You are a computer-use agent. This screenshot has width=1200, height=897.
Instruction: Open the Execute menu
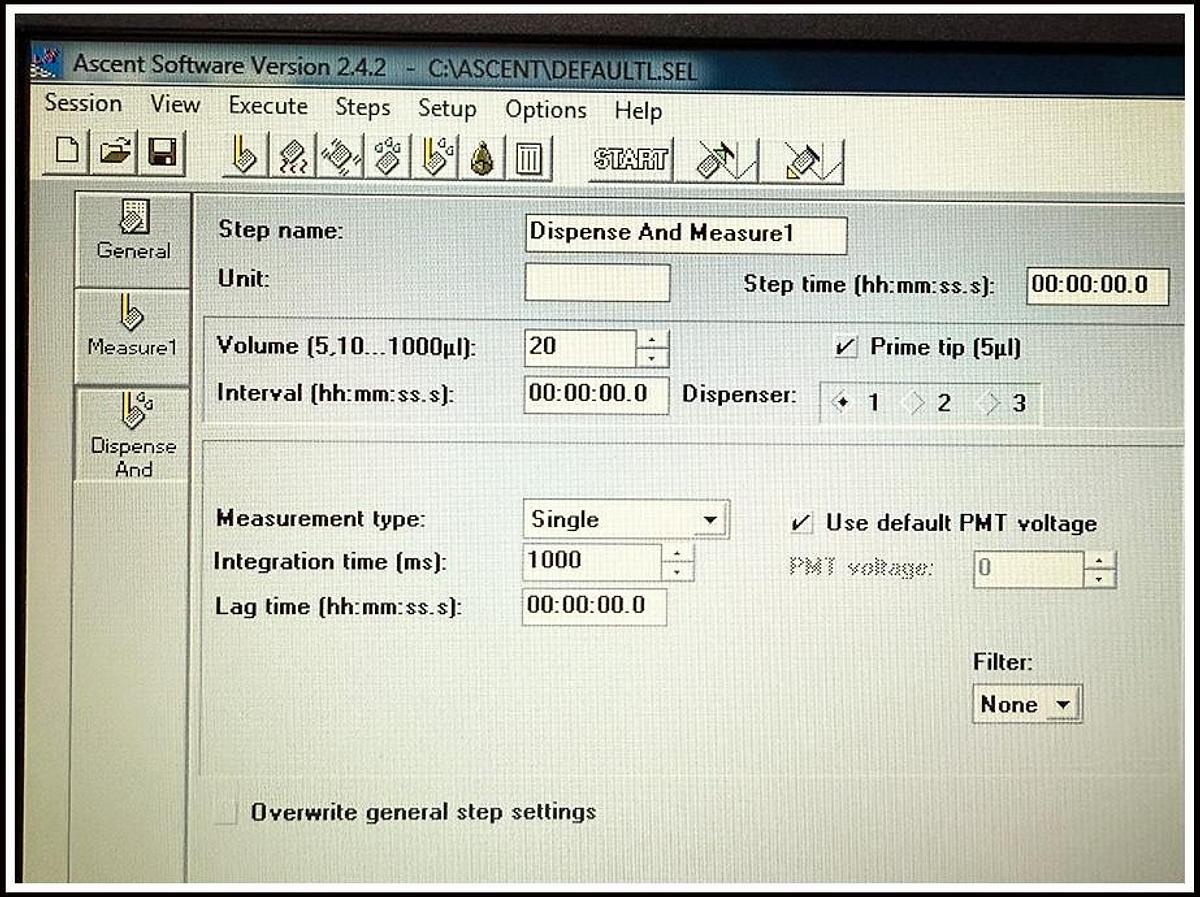268,105
